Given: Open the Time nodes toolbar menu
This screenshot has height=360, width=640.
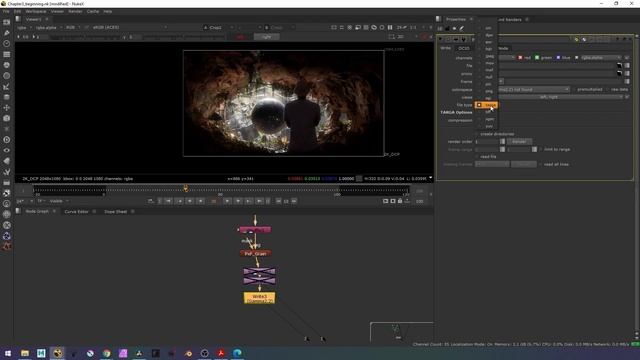Looking at the screenshot, I should pos(7,43).
